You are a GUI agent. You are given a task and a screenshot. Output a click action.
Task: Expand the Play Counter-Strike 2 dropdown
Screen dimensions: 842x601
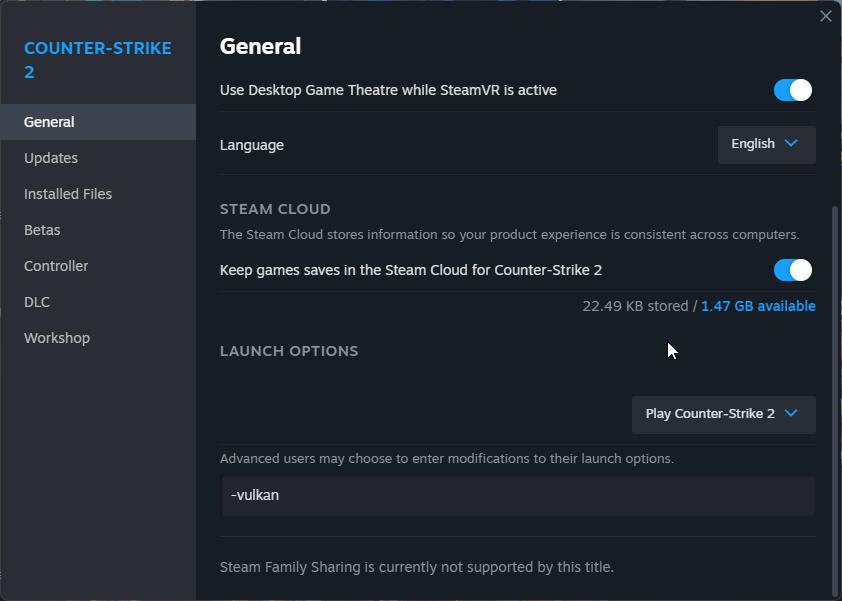click(722, 414)
